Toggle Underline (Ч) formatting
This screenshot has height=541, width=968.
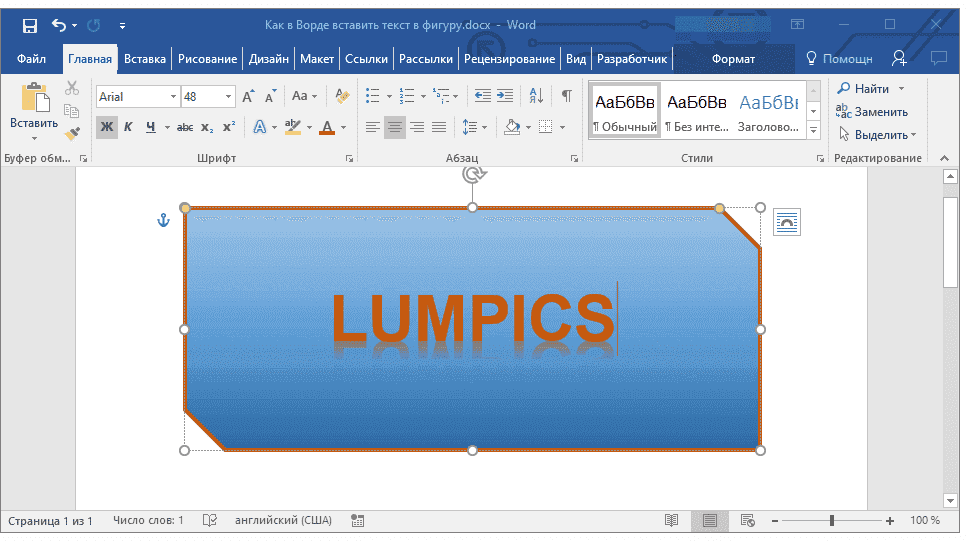coord(151,127)
